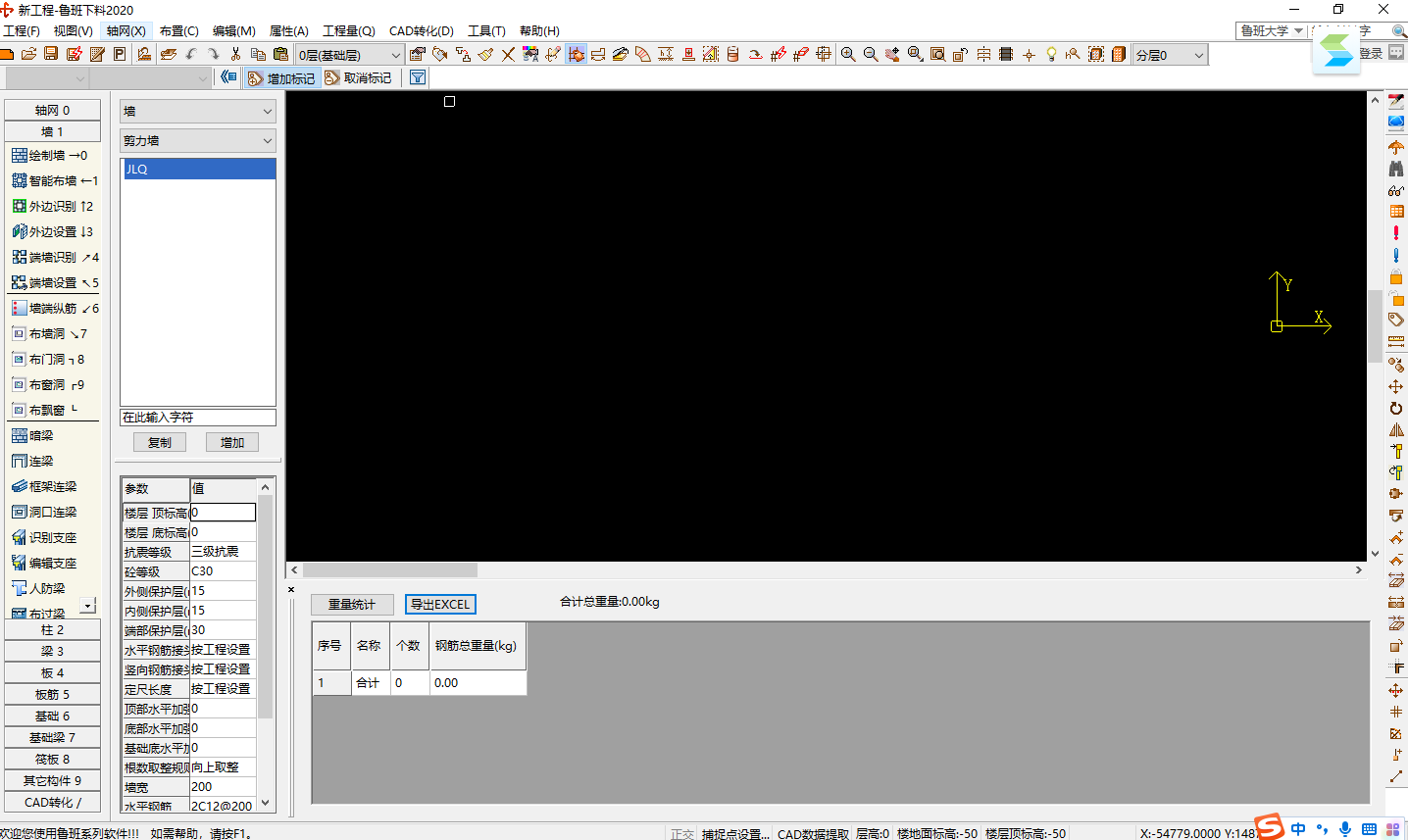Click the 楼层 顶标高 value field
The width and height of the screenshot is (1408, 840).
(x=223, y=513)
